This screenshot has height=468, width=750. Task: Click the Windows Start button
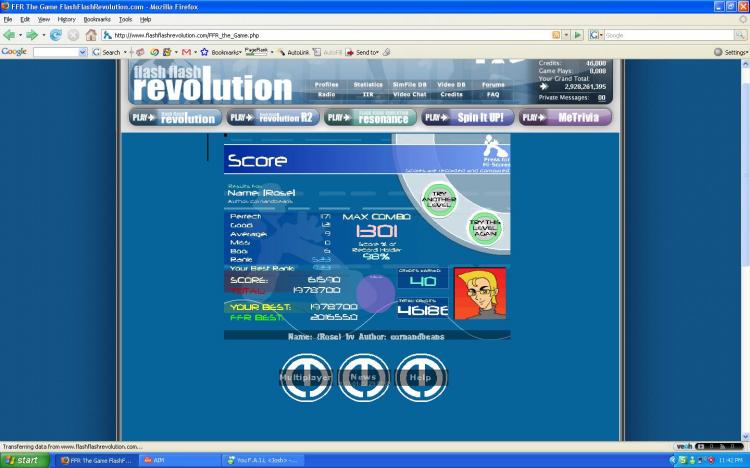pos(24,460)
